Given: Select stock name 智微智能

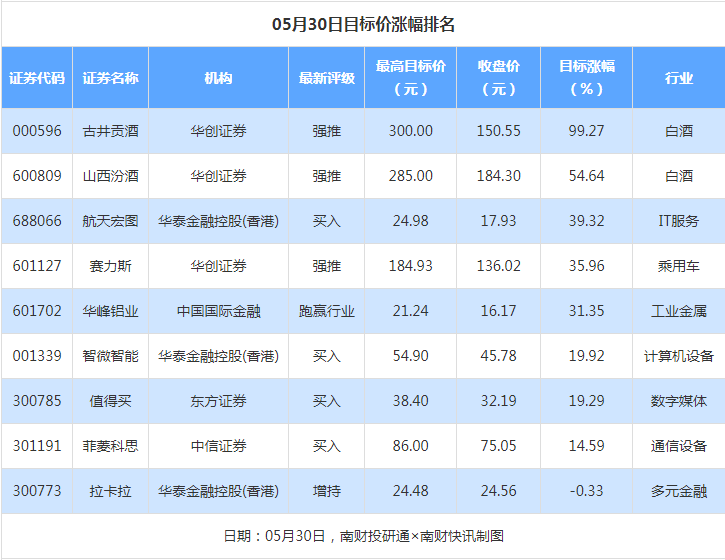Looking at the screenshot, I should [111, 356].
